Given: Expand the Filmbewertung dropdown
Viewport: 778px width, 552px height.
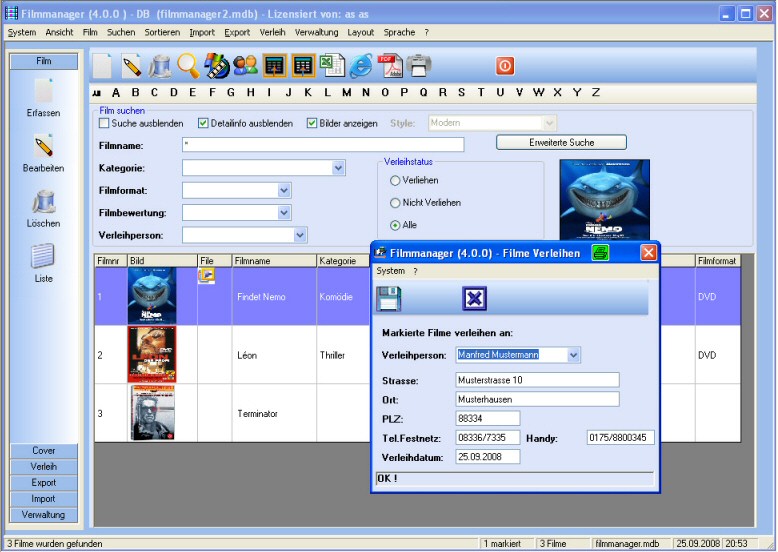Looking at the screenshot, I should point(284,212).
